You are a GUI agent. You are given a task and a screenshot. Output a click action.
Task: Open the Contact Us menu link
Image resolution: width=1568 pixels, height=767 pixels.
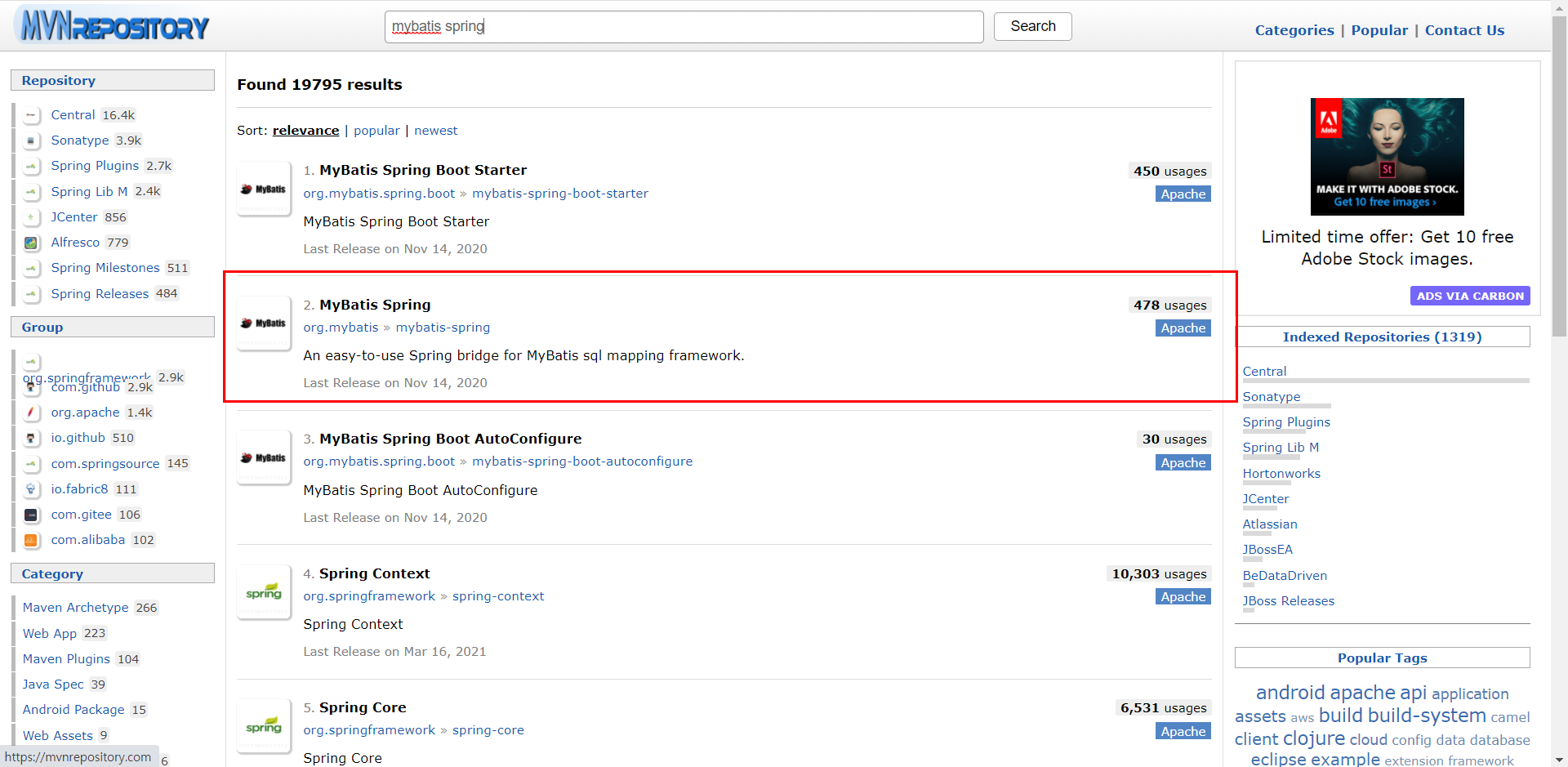[x=1464, y=30]
